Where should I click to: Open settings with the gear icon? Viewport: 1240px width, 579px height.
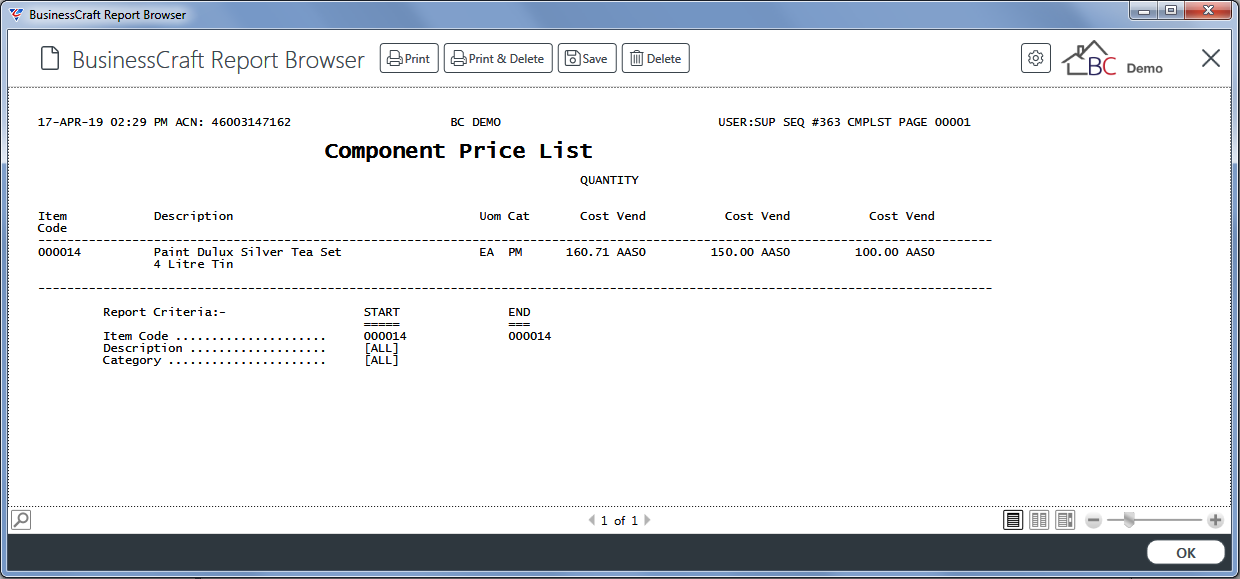click(1036, 58)
